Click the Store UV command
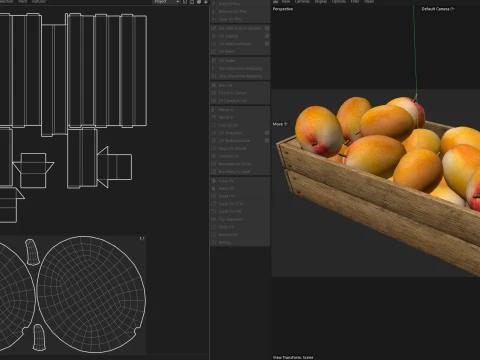Viewport: 480px width, 360px height. pyautogui.click(x=240, y=227)
